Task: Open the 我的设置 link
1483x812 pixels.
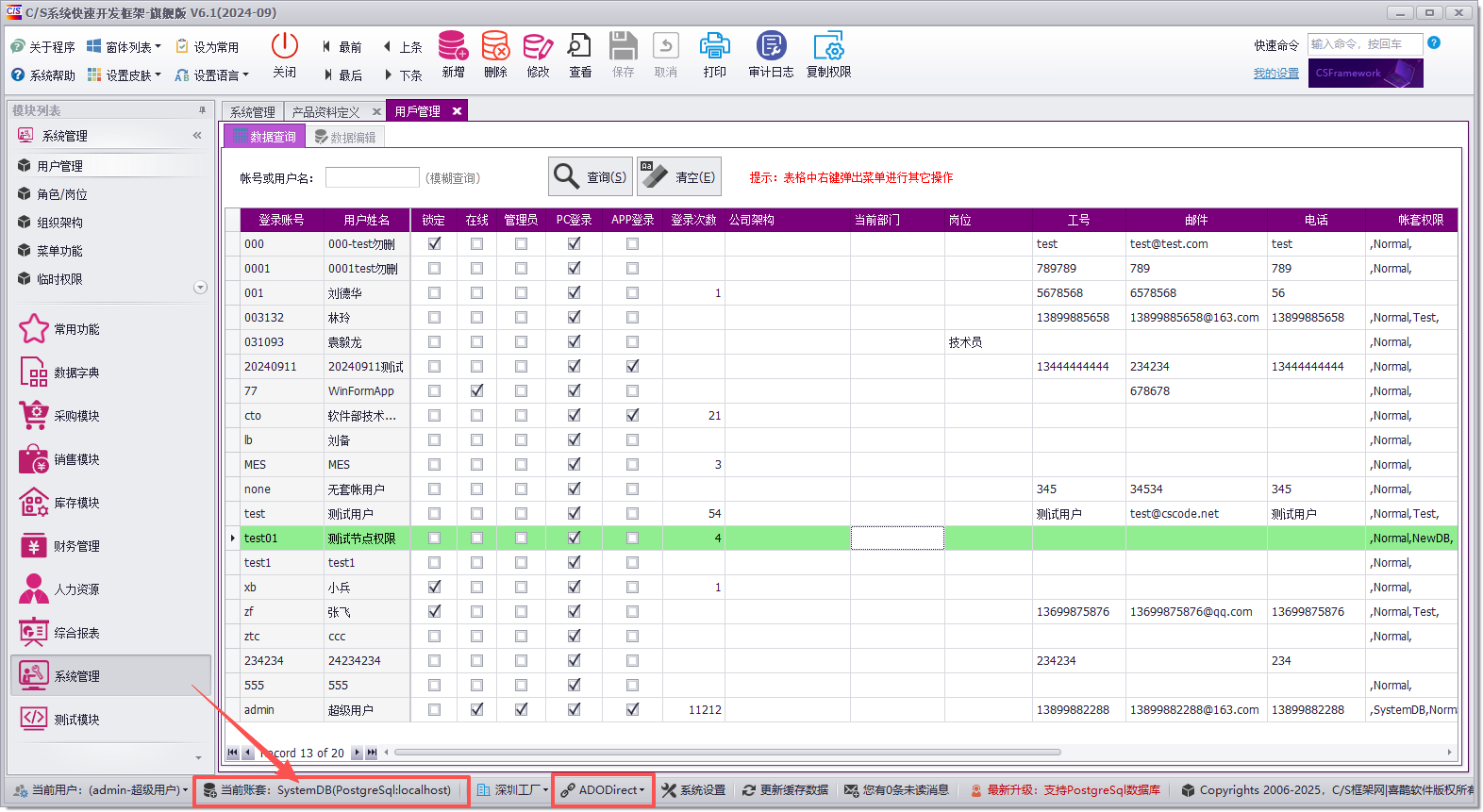Action: (x=1275, y=74)
